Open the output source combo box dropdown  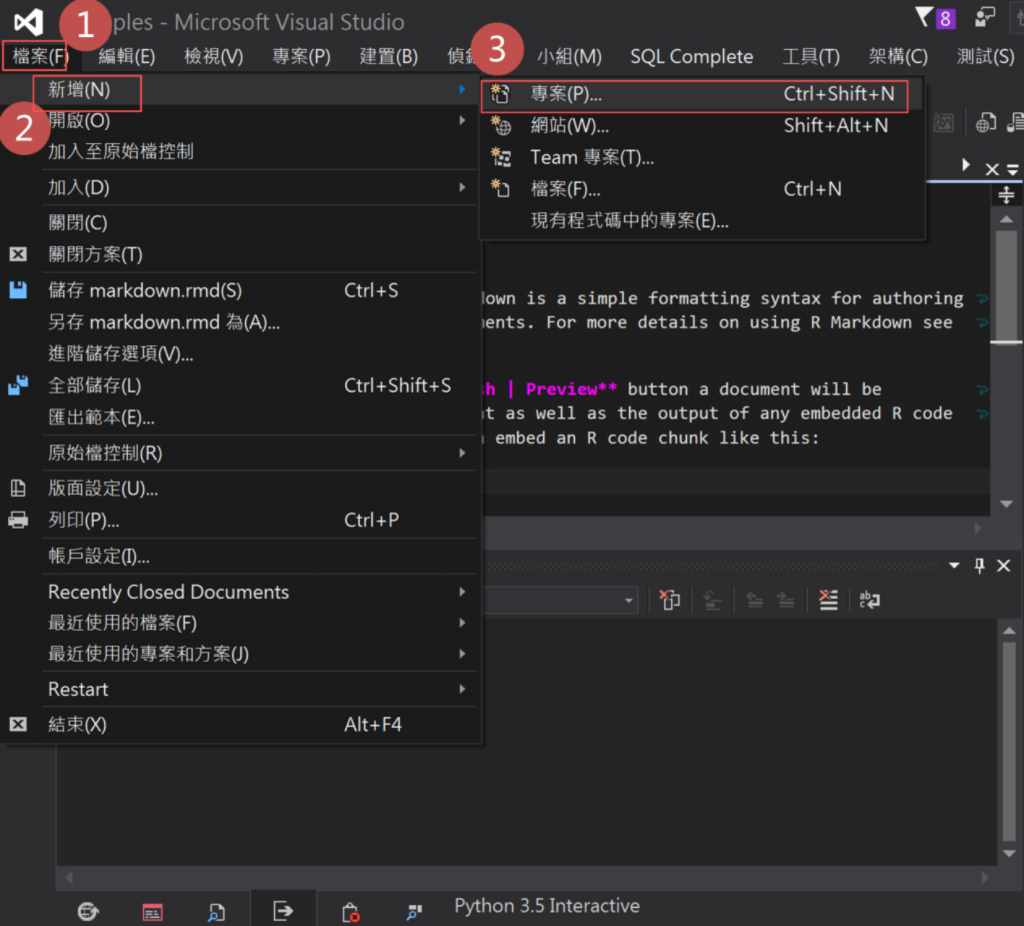tap(628, 600)
